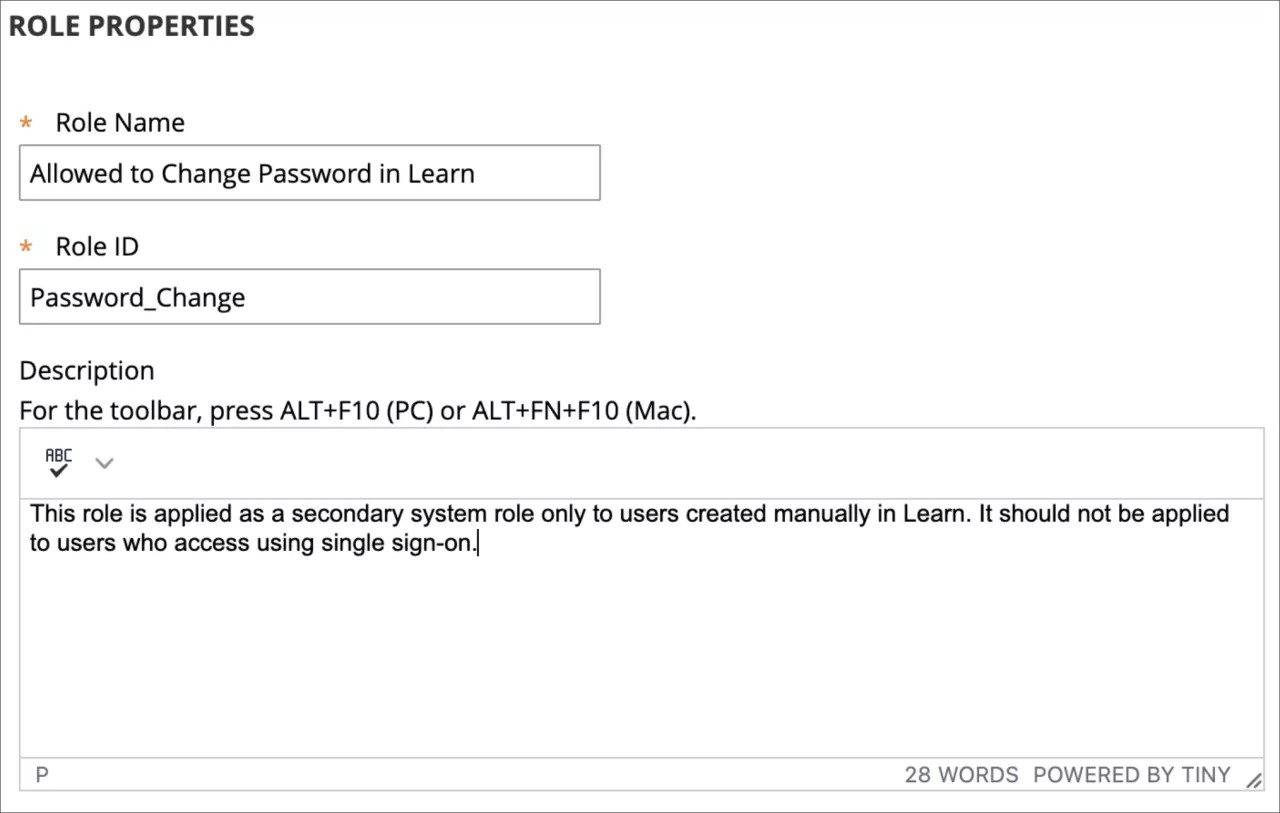Click the Powered by Tiny link
Screen dimensions: 1280x813
point(1131,774)
